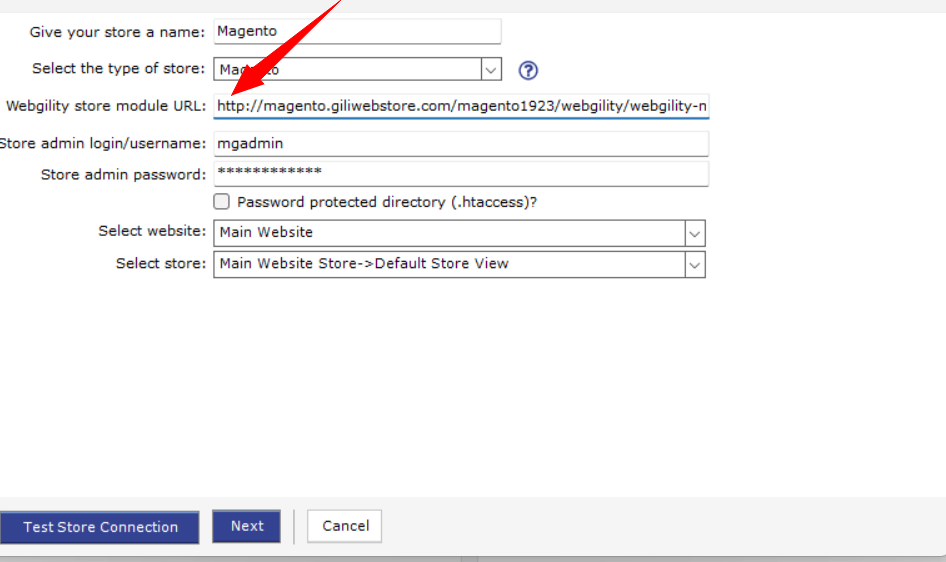Click the 'Store admin login/username:' label

[103, 144]
